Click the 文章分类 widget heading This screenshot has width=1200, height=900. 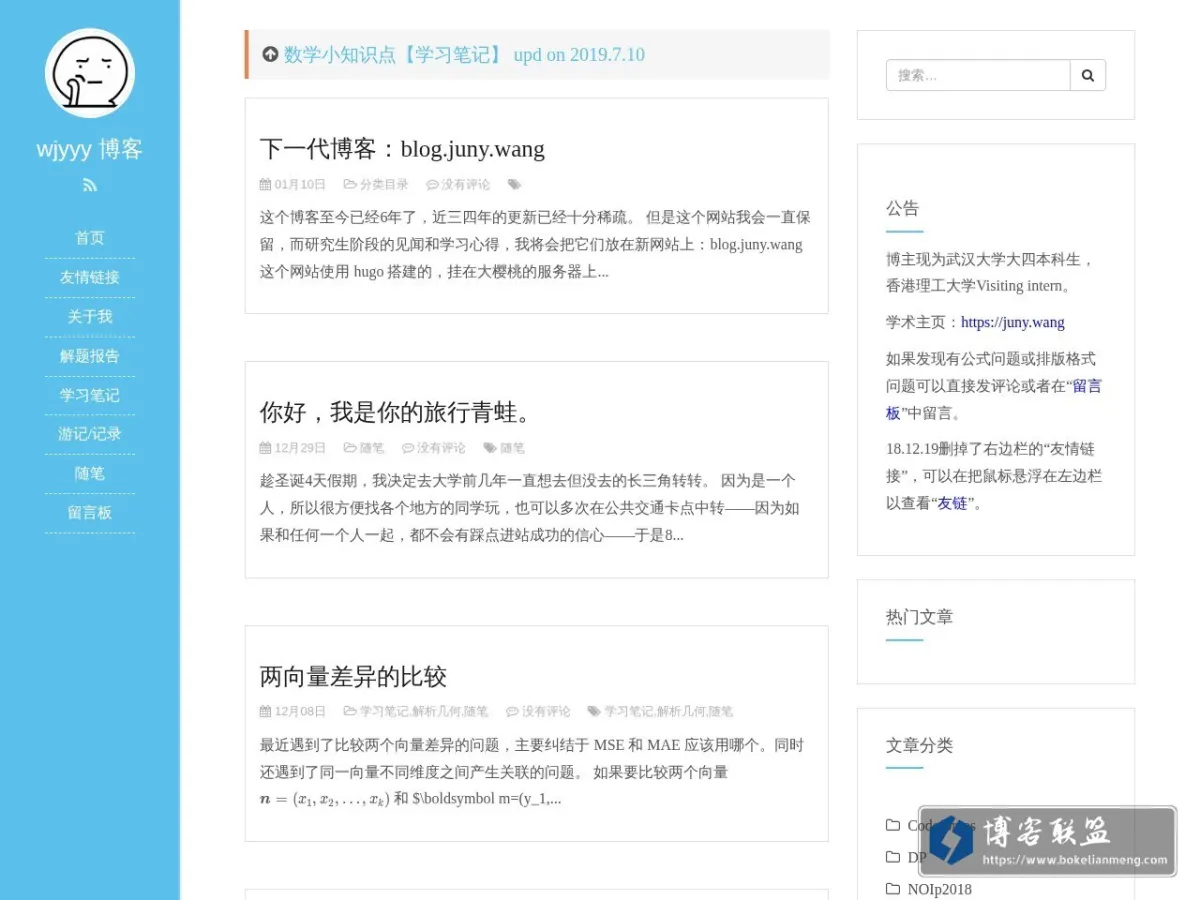[919, 745]
